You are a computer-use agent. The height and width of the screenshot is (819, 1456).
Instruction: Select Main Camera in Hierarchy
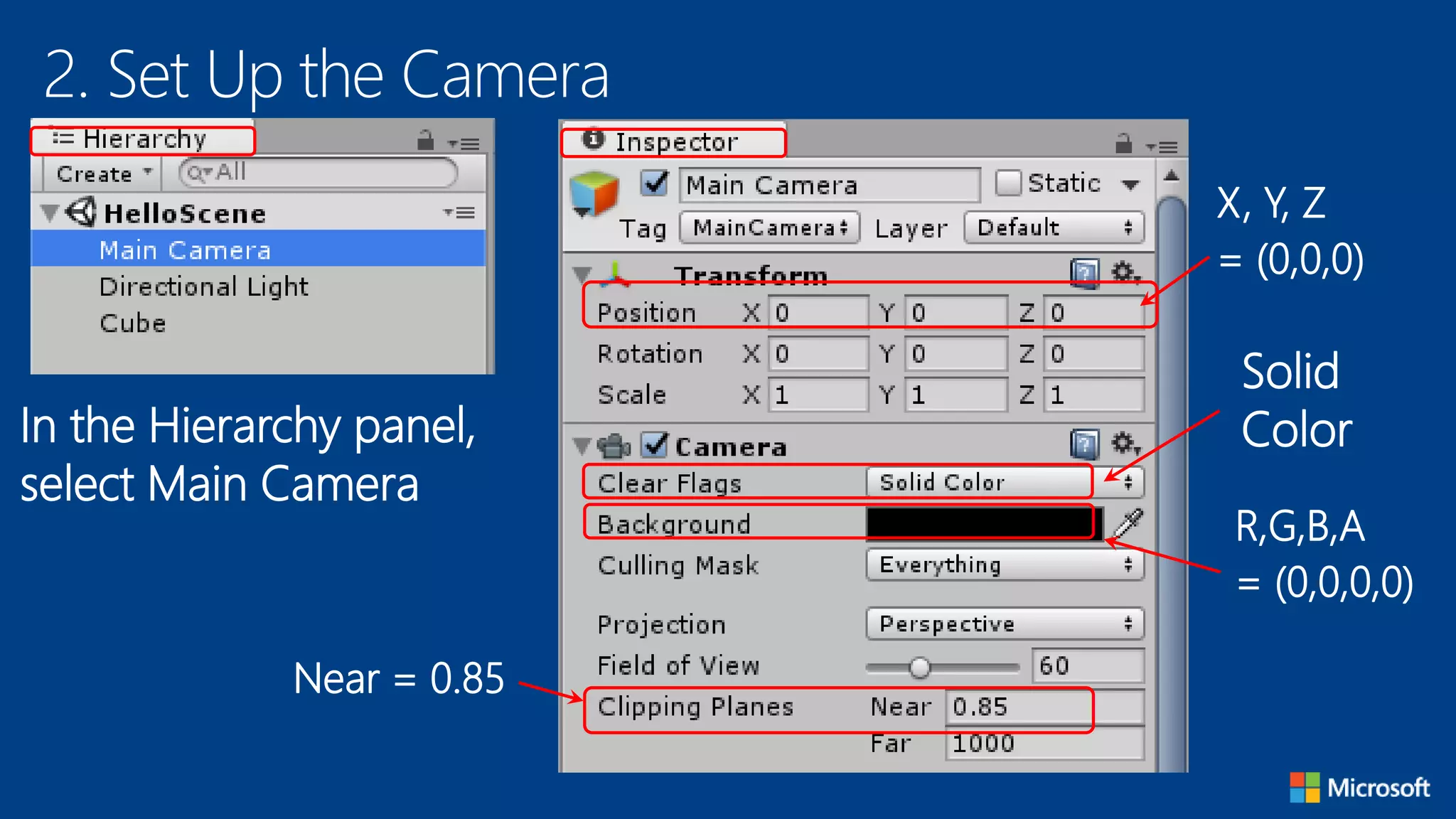point(258,249)
